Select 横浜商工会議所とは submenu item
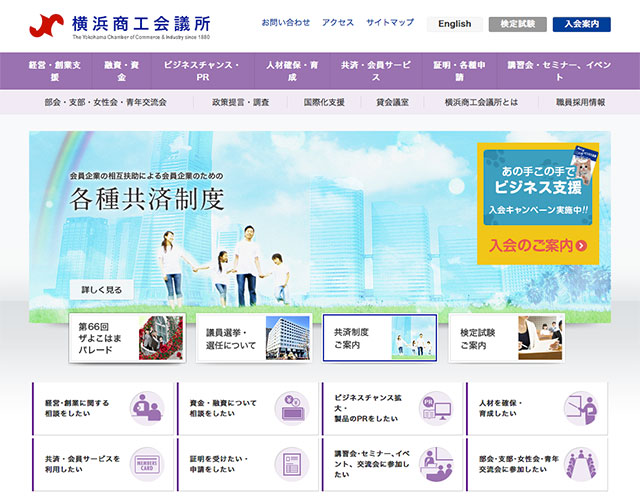Viewport: 640px width, 500px height. click(x=481, y=102)
